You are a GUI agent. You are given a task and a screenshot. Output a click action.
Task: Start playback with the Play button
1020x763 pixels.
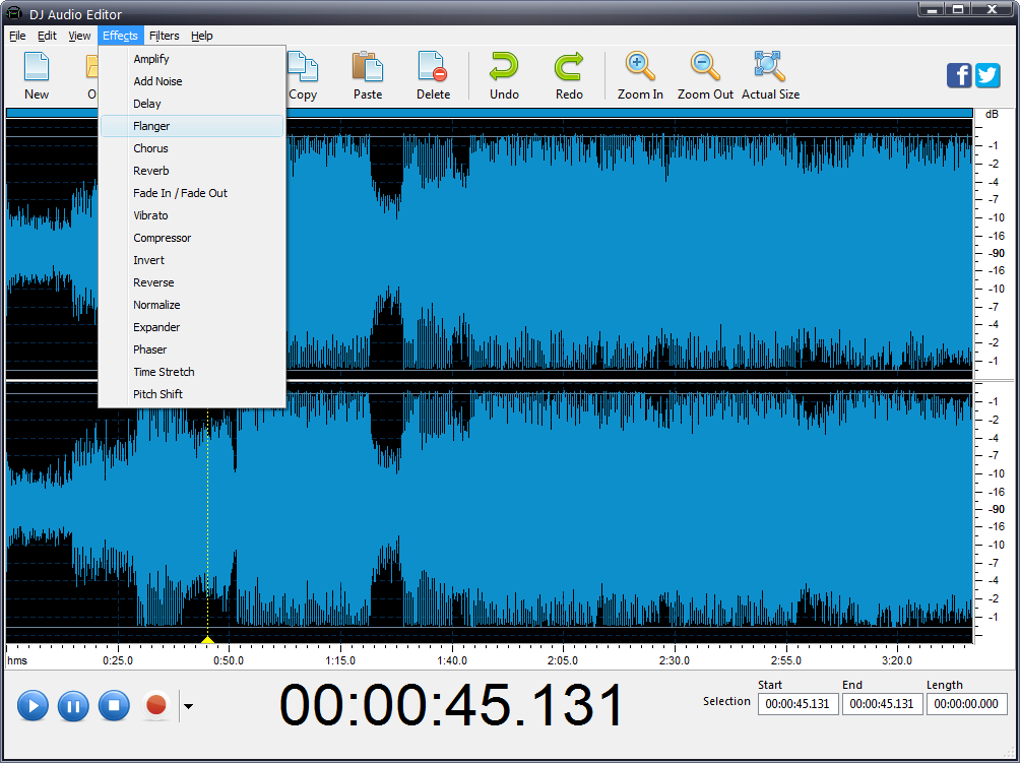coord(32,706)
